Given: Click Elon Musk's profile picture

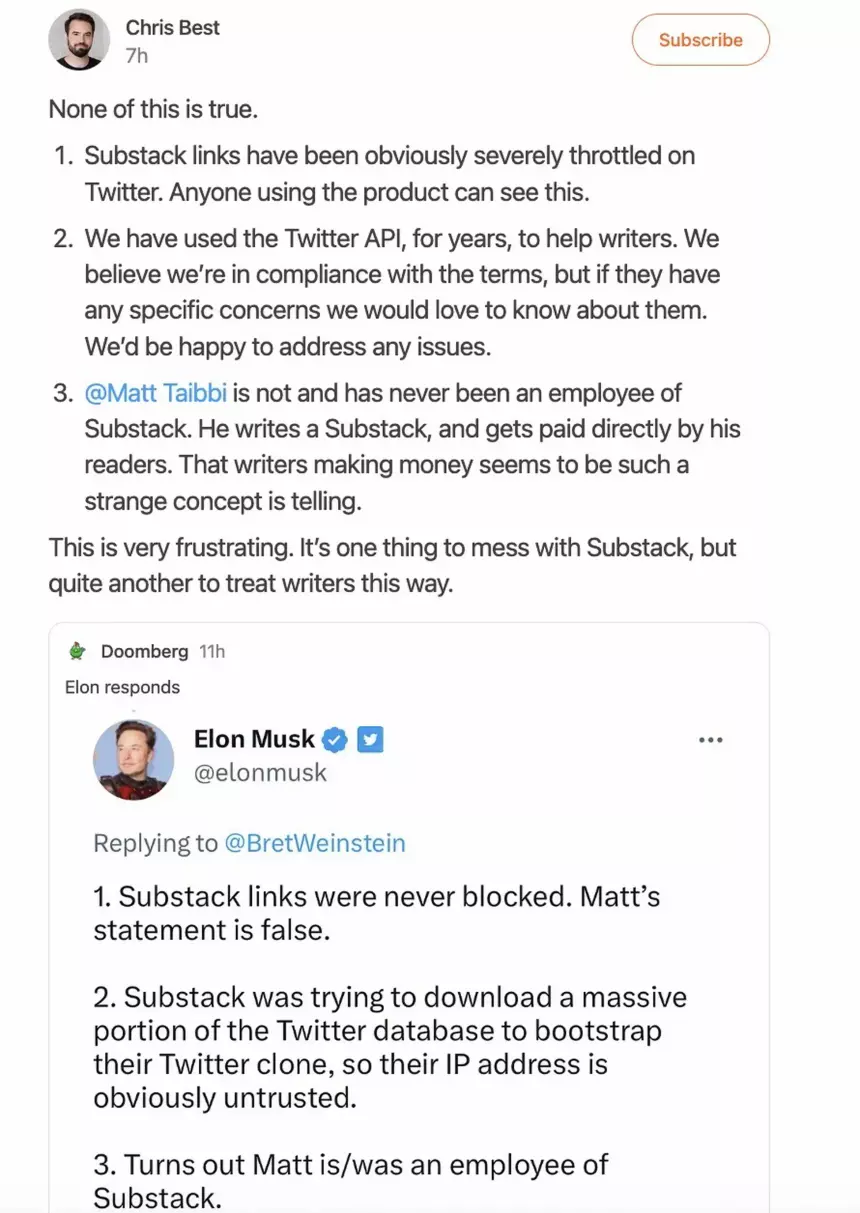Looking at the screenshot, I should tap(133, 759).
